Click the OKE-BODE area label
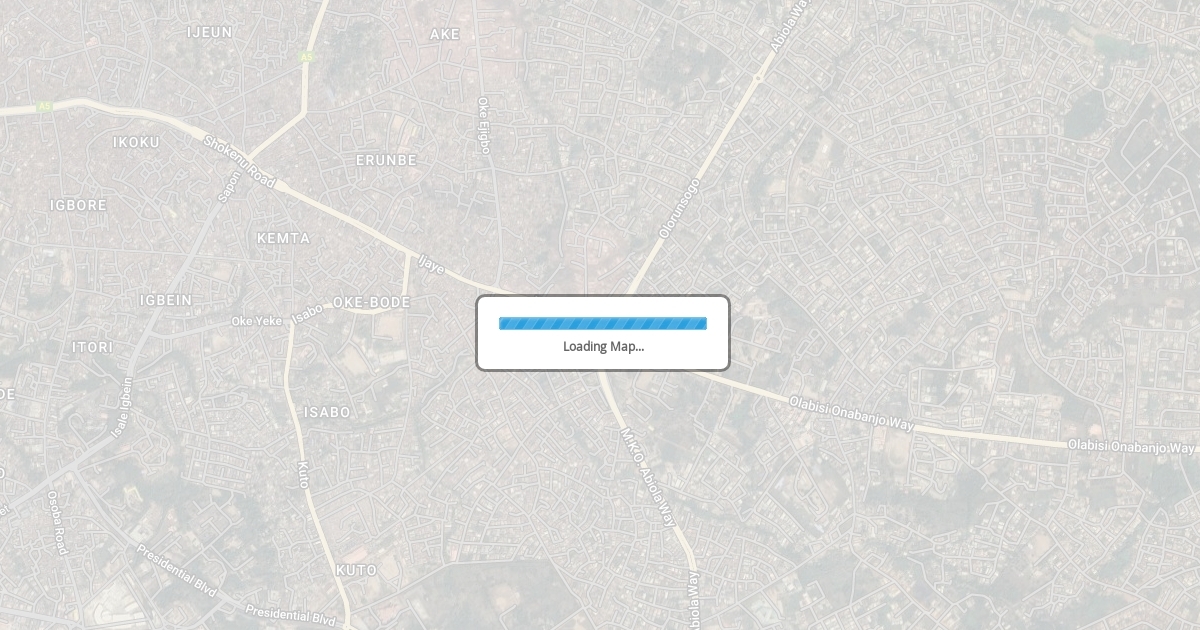 tap(371, 302)
